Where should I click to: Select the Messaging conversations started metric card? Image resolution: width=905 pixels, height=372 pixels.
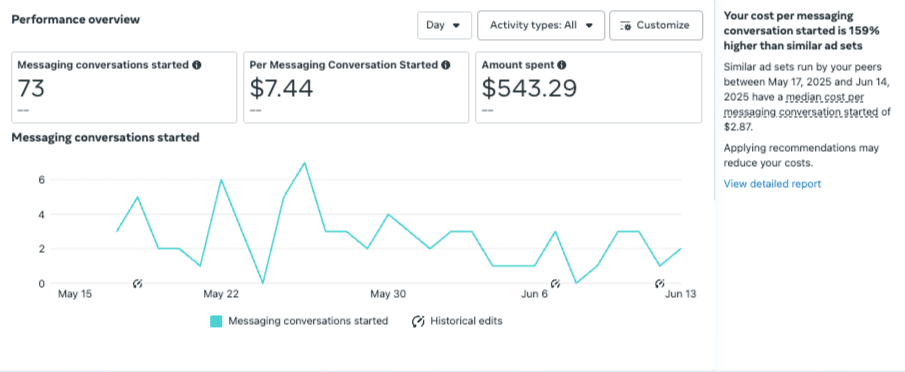pos(124,87)
